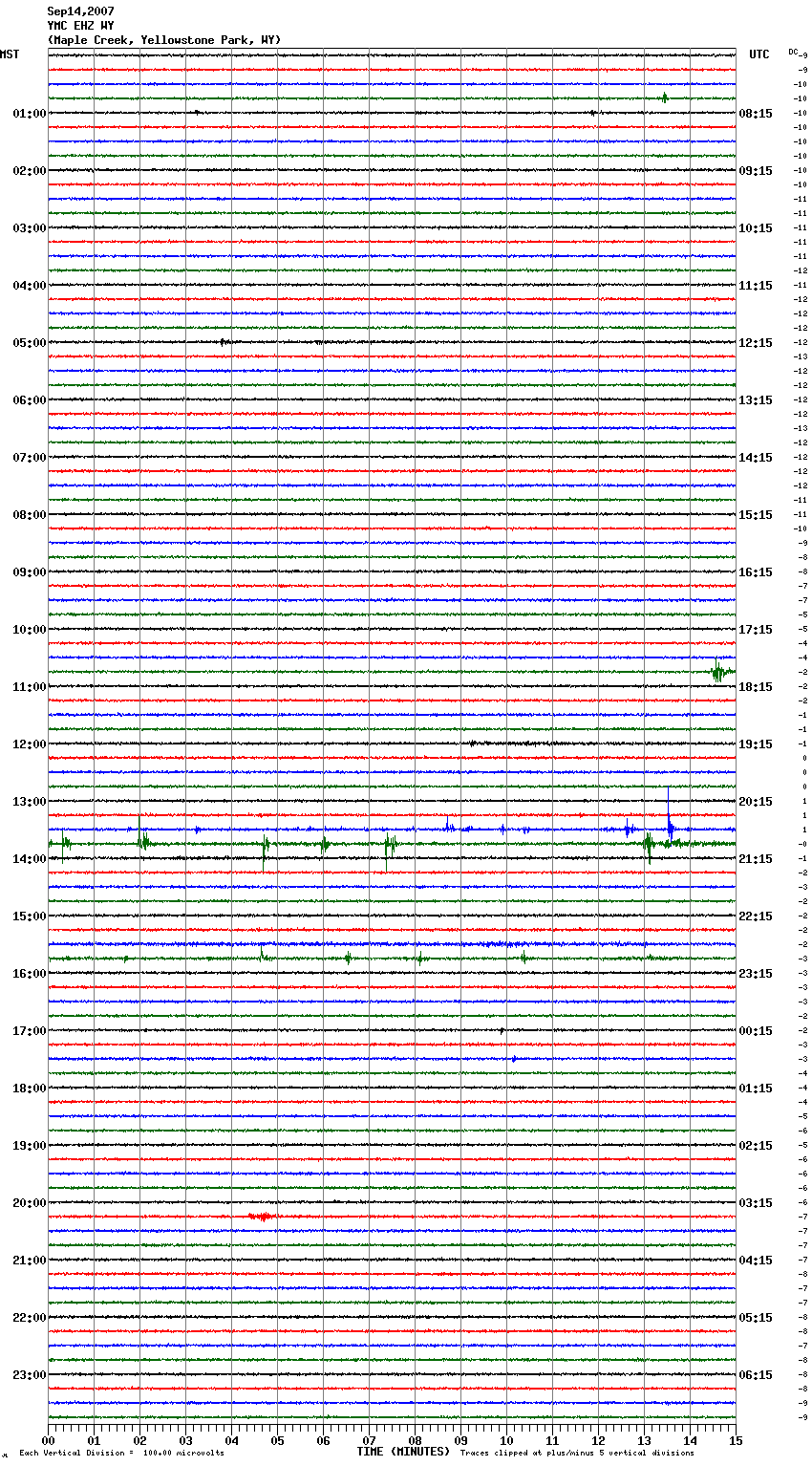Click the UTC time label "11:15"
This screenshot has width=812, height=1466.
coord(756,286)
